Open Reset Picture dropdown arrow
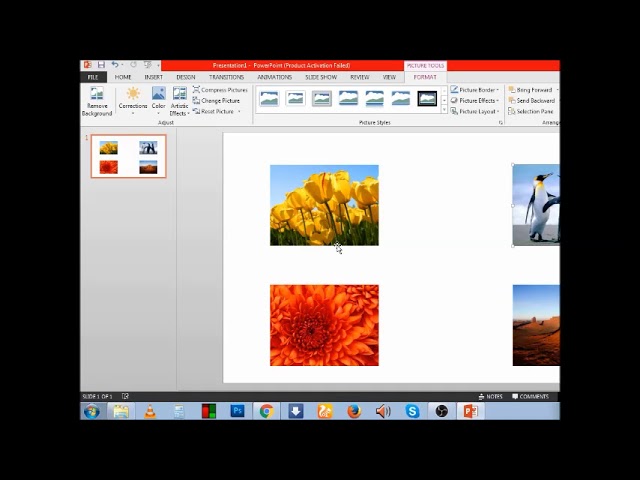Screen dimensions: 640x480 click(239, 111)
